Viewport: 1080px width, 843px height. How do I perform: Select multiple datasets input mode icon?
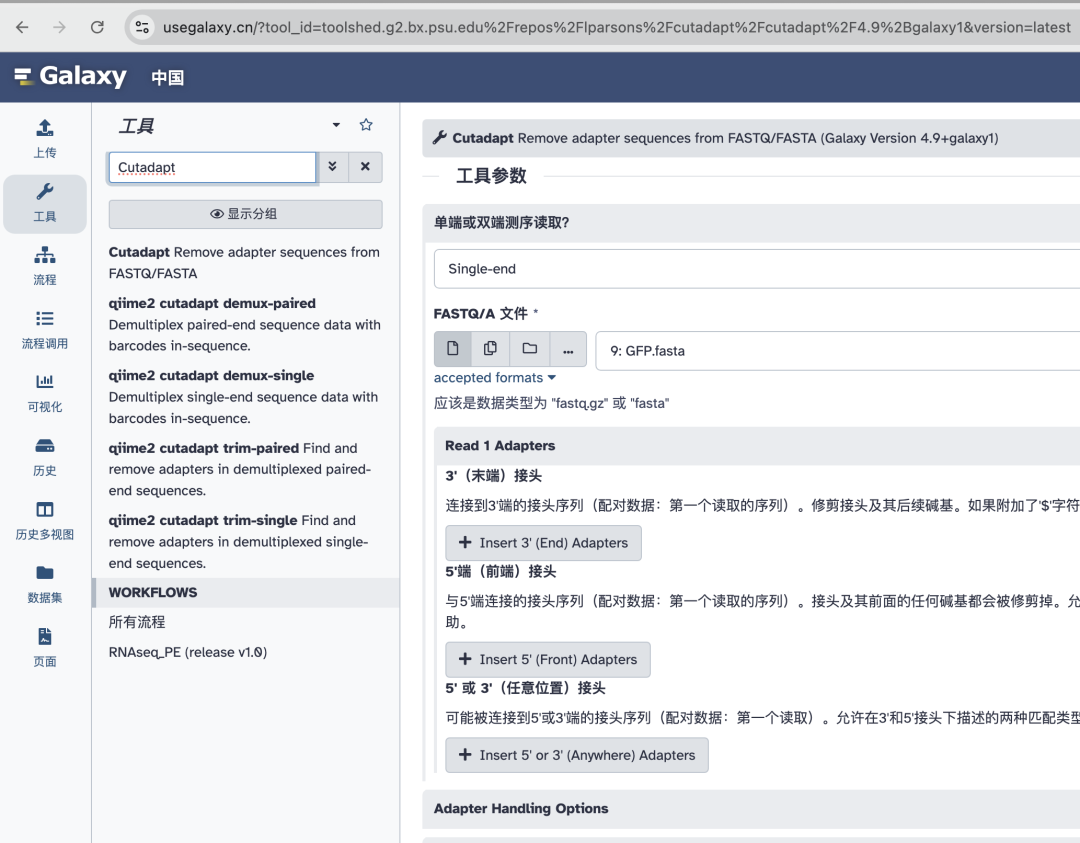pos(490,348)
